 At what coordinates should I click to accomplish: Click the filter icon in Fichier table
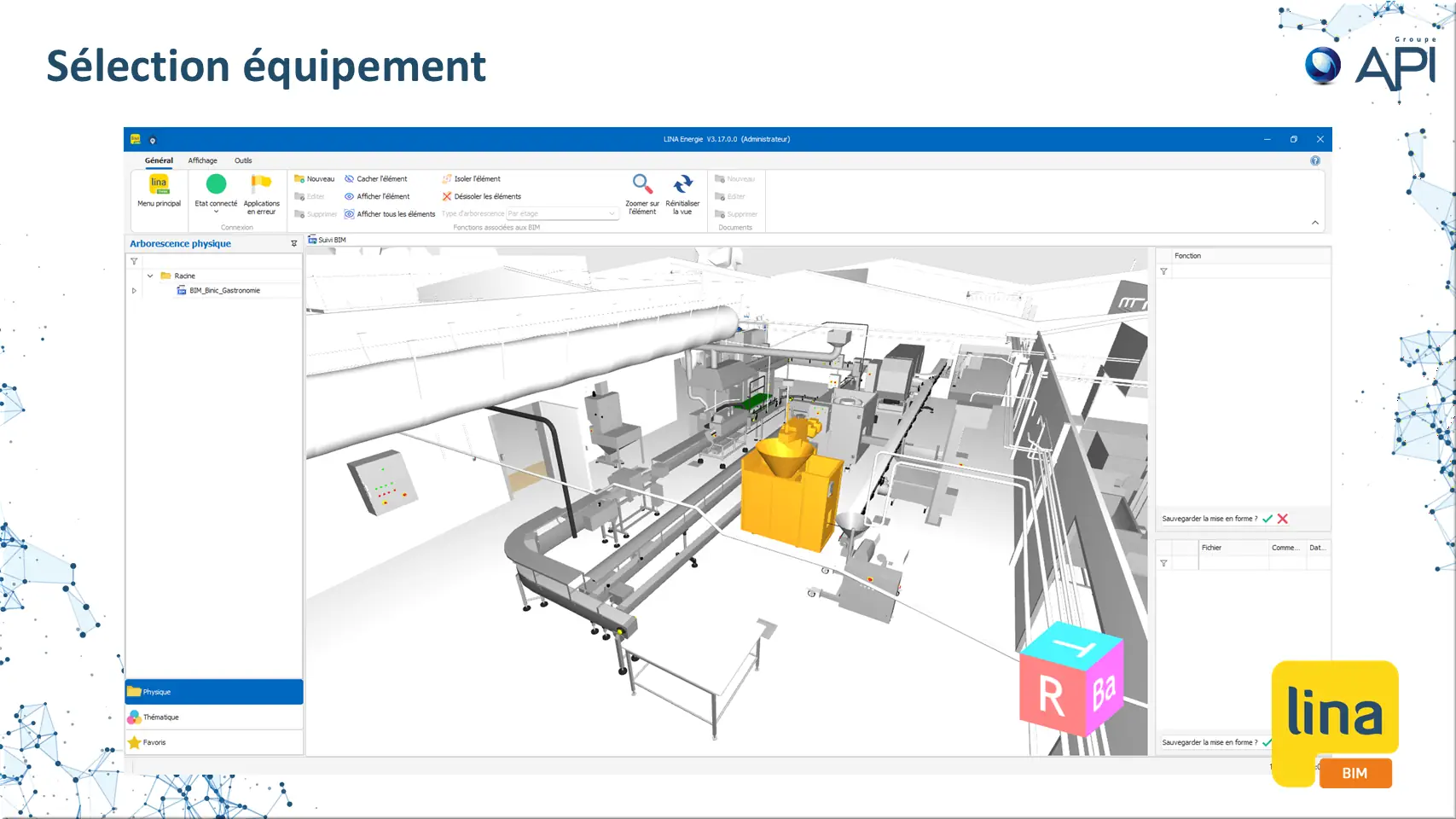1163,563
